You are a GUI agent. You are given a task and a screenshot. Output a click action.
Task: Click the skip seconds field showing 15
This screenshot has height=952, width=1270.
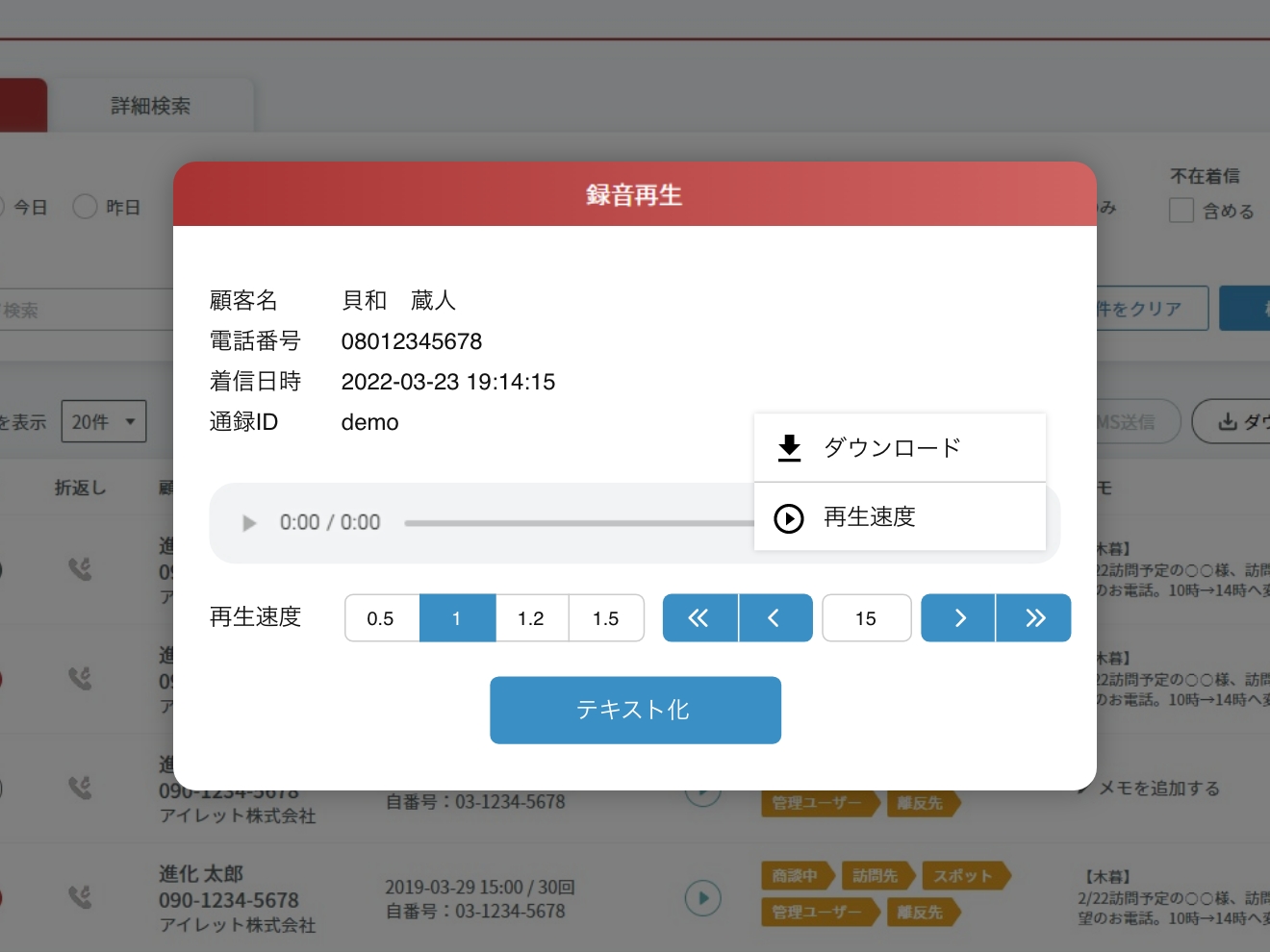pyautogui.click(x=866, y=618)
